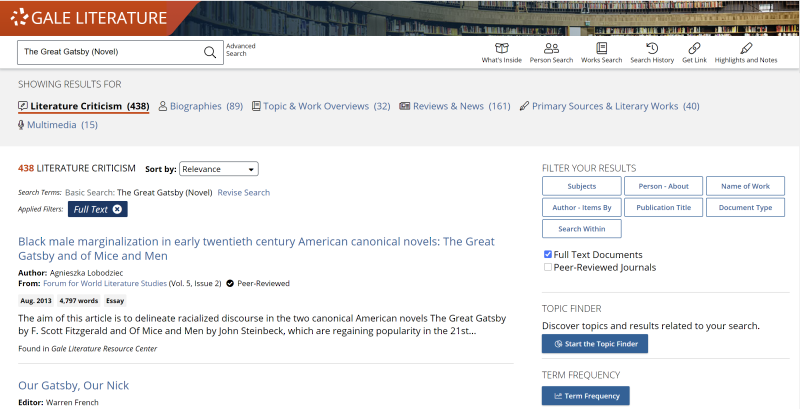Click the Revise Search link
This screenshot has height=409, width=800.
[x=243, y=193]
